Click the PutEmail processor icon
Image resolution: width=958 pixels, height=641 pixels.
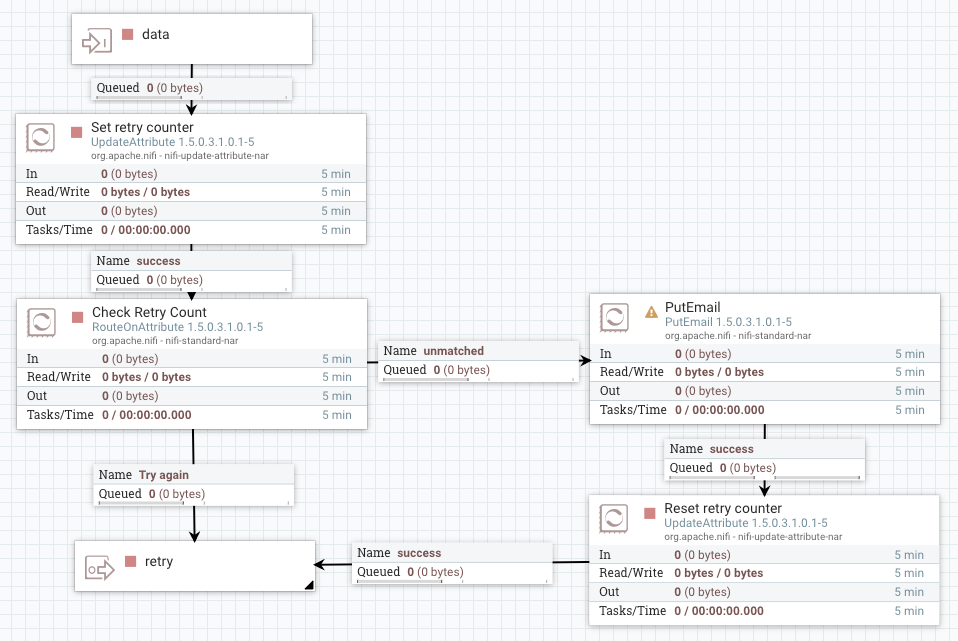tap(614, 316)
